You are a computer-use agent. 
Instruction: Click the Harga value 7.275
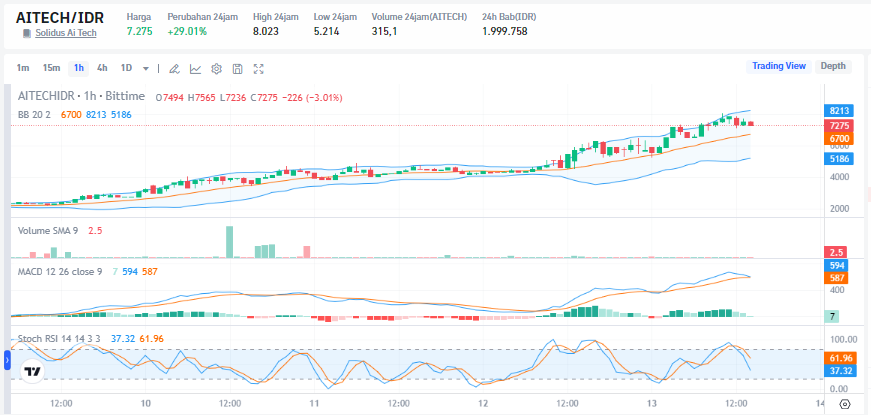pos(139,31)
